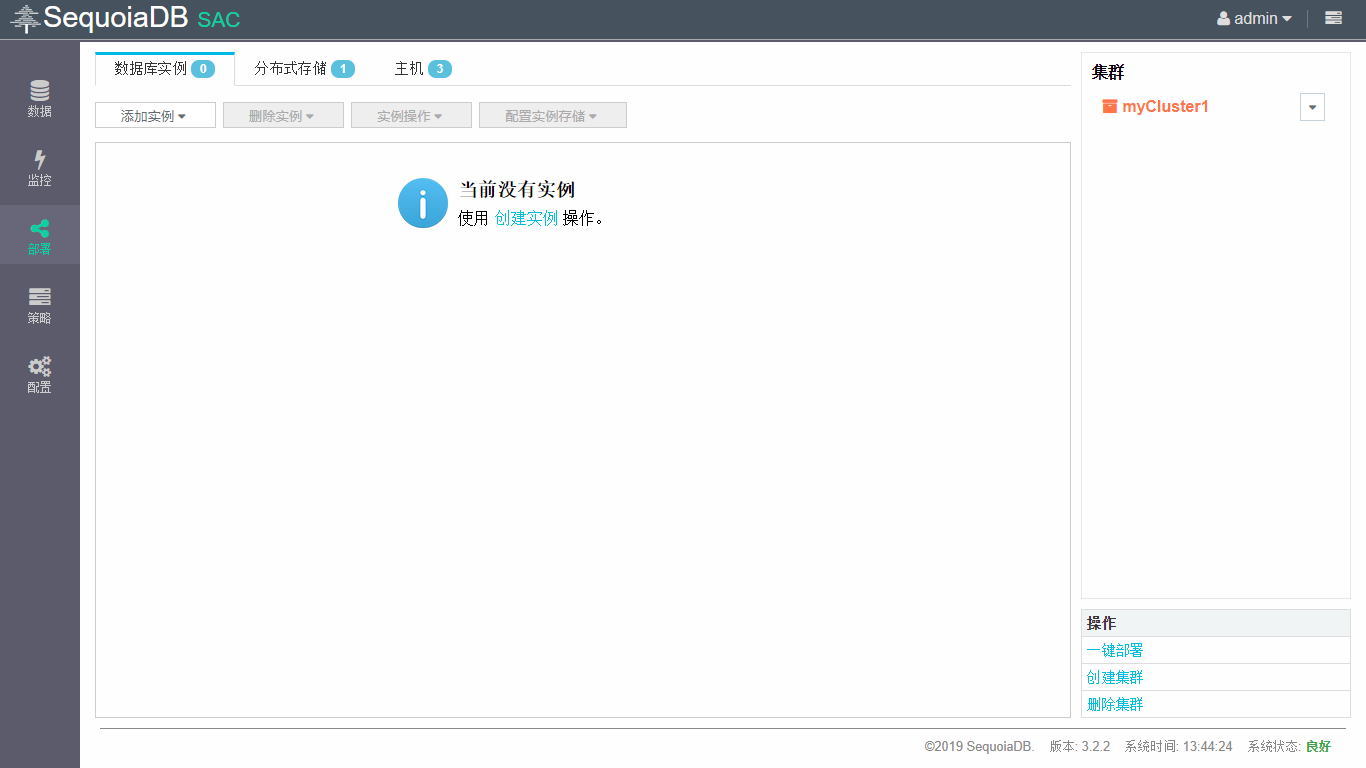The image size is (1366, 768).
Task: Click the server list icon at top right
Action: [x=1333, y=18]
